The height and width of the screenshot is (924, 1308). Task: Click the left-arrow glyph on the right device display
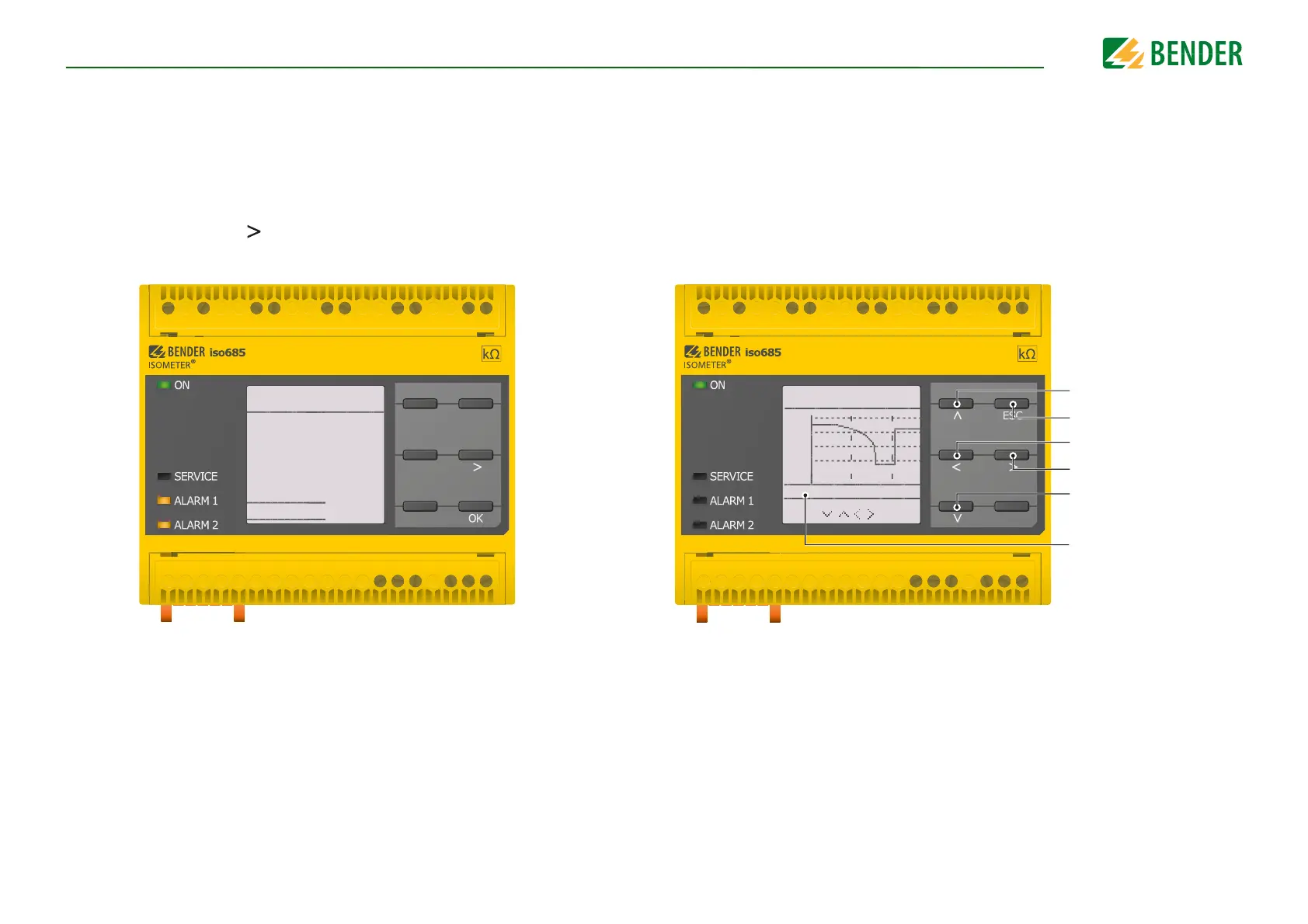coord(858,514)
